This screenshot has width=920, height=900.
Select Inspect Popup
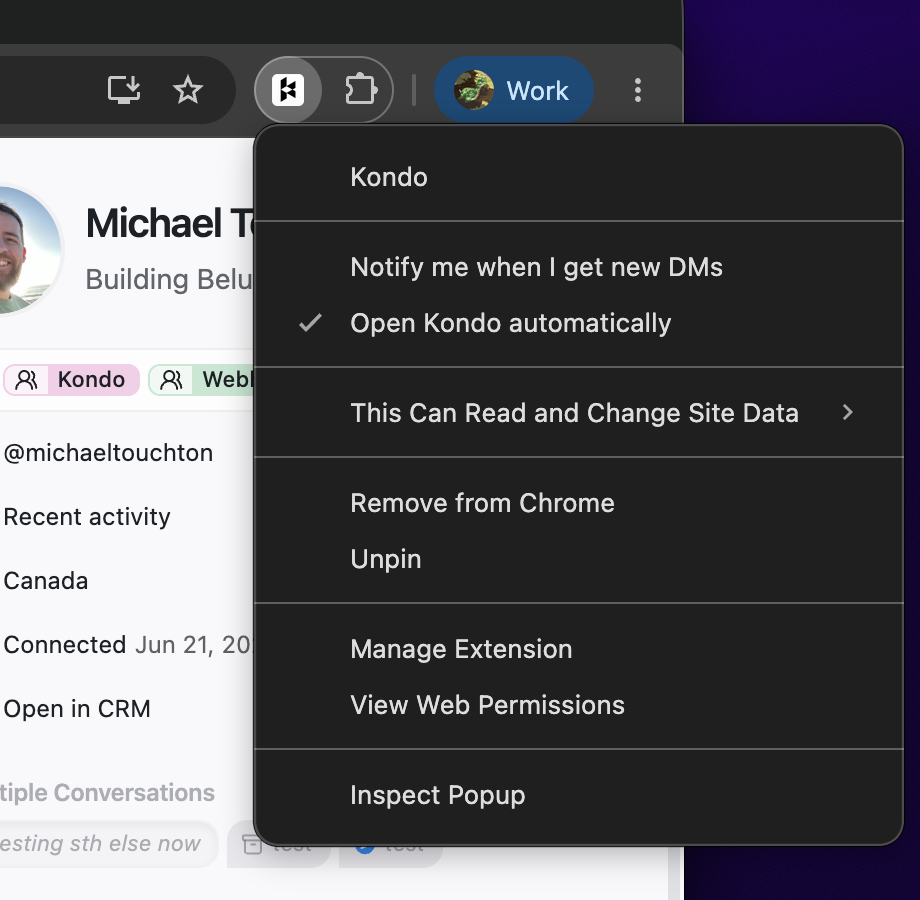point(579,795)
